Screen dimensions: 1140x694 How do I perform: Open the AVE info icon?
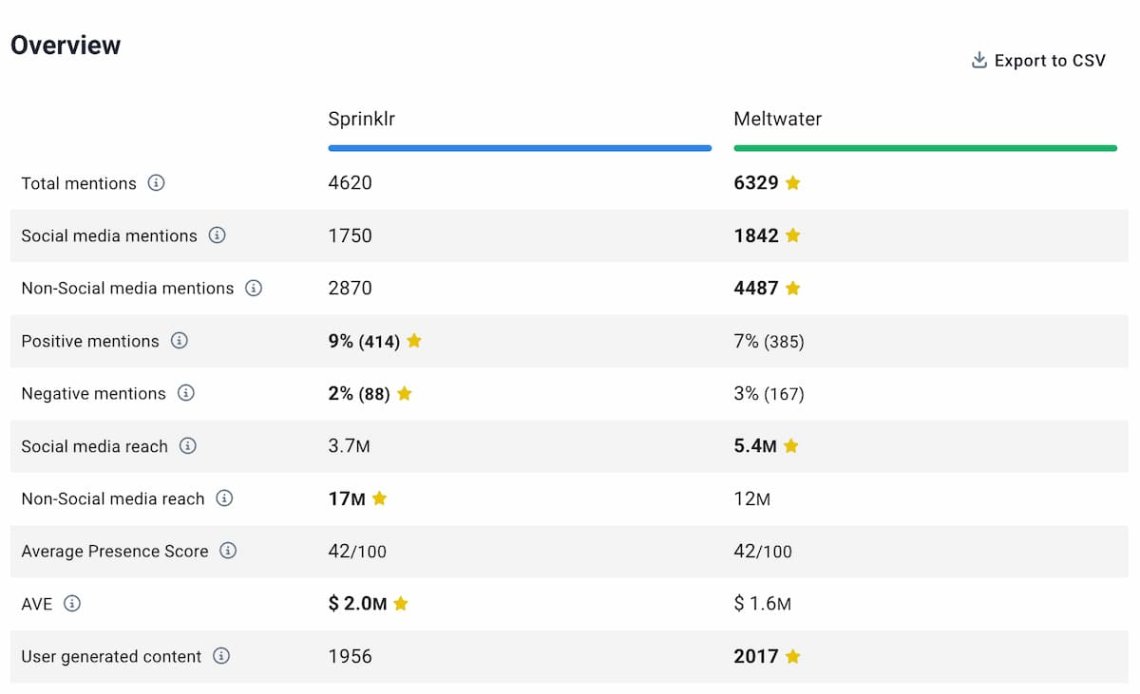pos(72,604)
